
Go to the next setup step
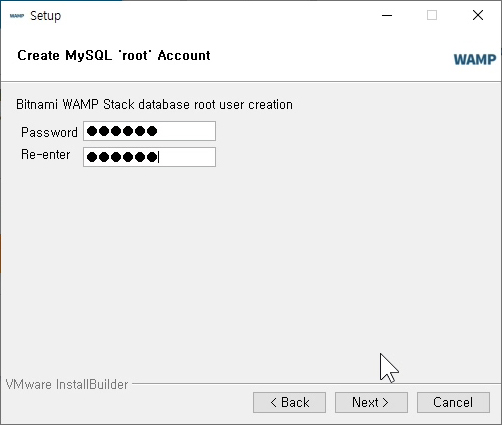tap(371, 402)
